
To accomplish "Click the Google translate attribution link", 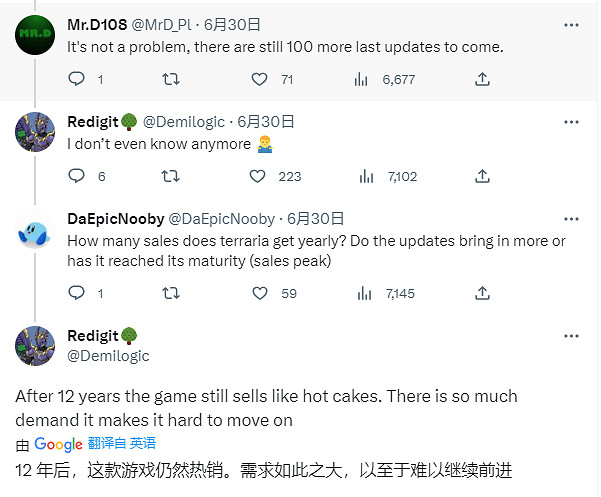I will [x=58, y=443].
